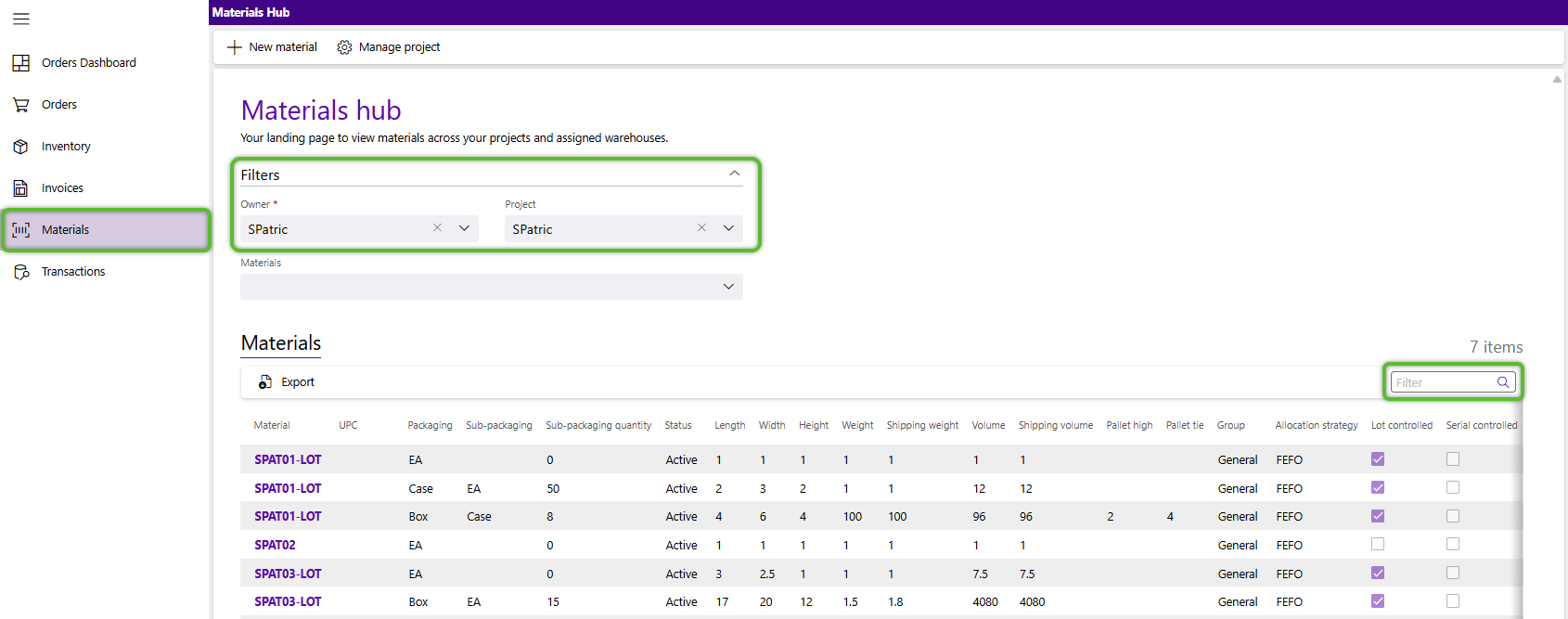This screenshot has width=1568, height=619.
Task: Clear the Owner field with X icon
Action: (437, 228)
